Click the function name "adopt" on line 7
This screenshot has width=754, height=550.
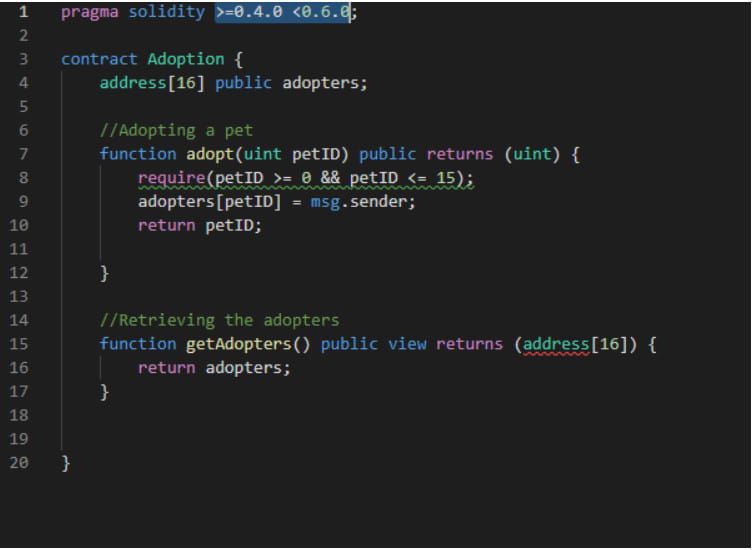[x=210, y=154]
